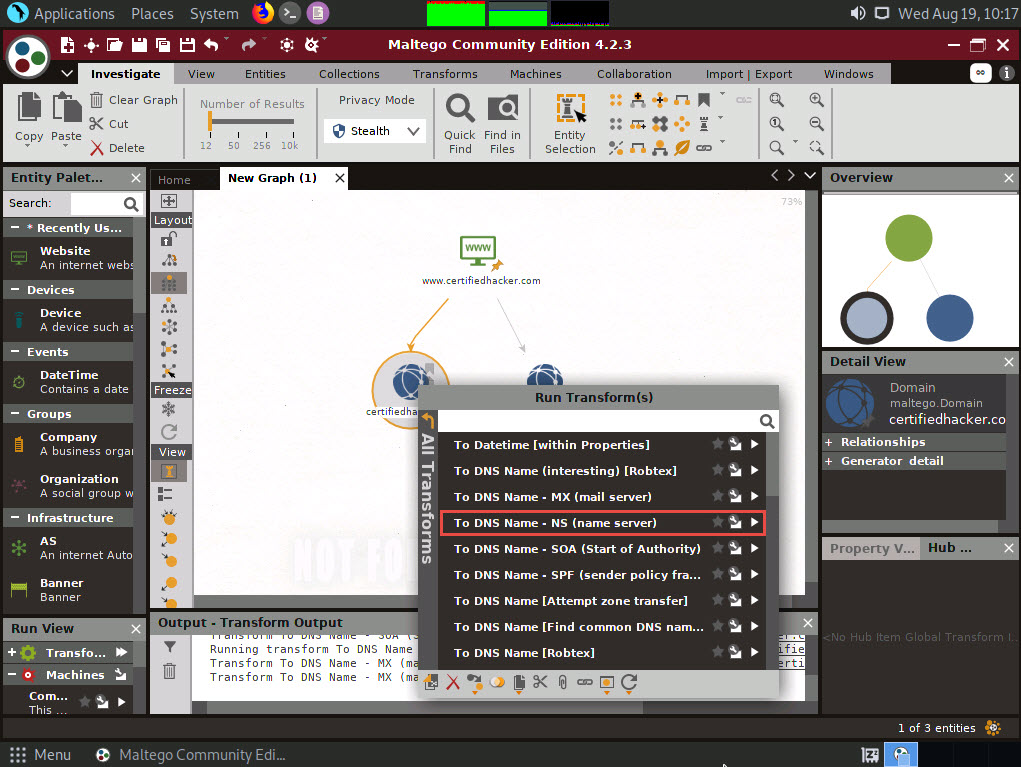
Task: Click trash icon in Output panel
Action: (x=169, y=671)
